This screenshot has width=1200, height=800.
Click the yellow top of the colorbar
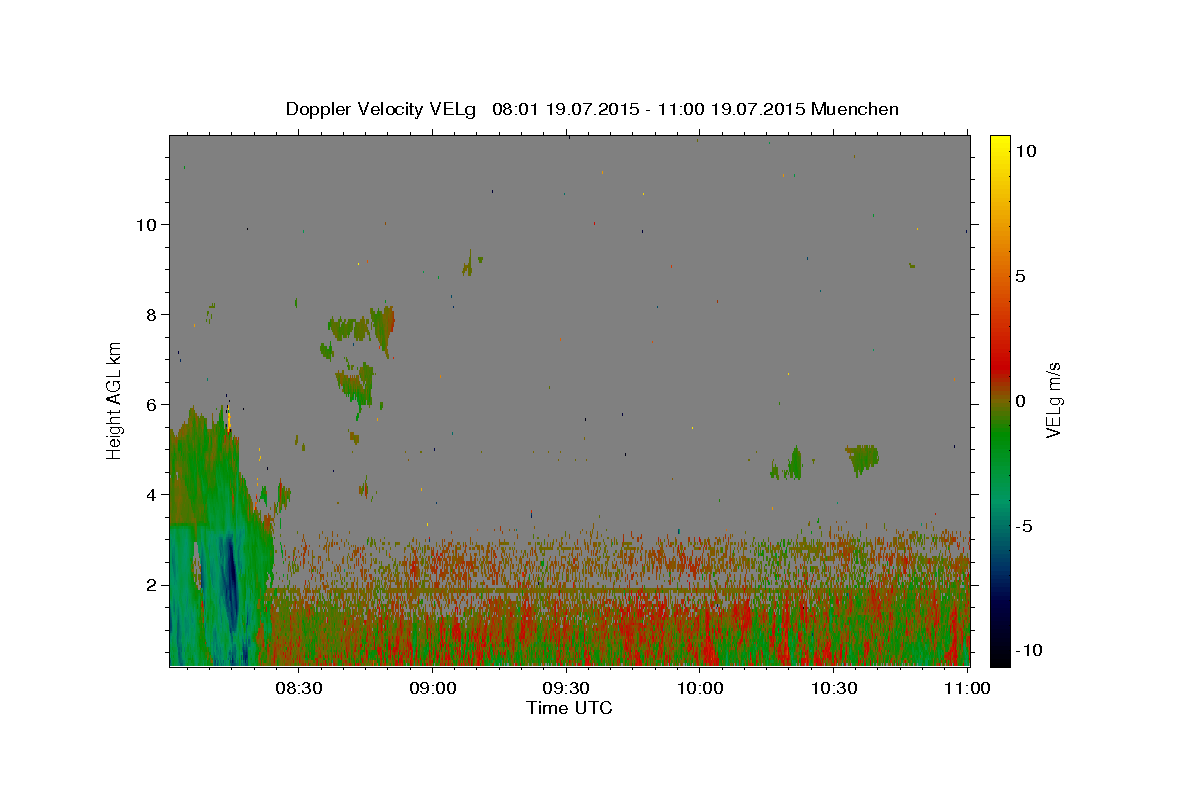click(999, 147)
